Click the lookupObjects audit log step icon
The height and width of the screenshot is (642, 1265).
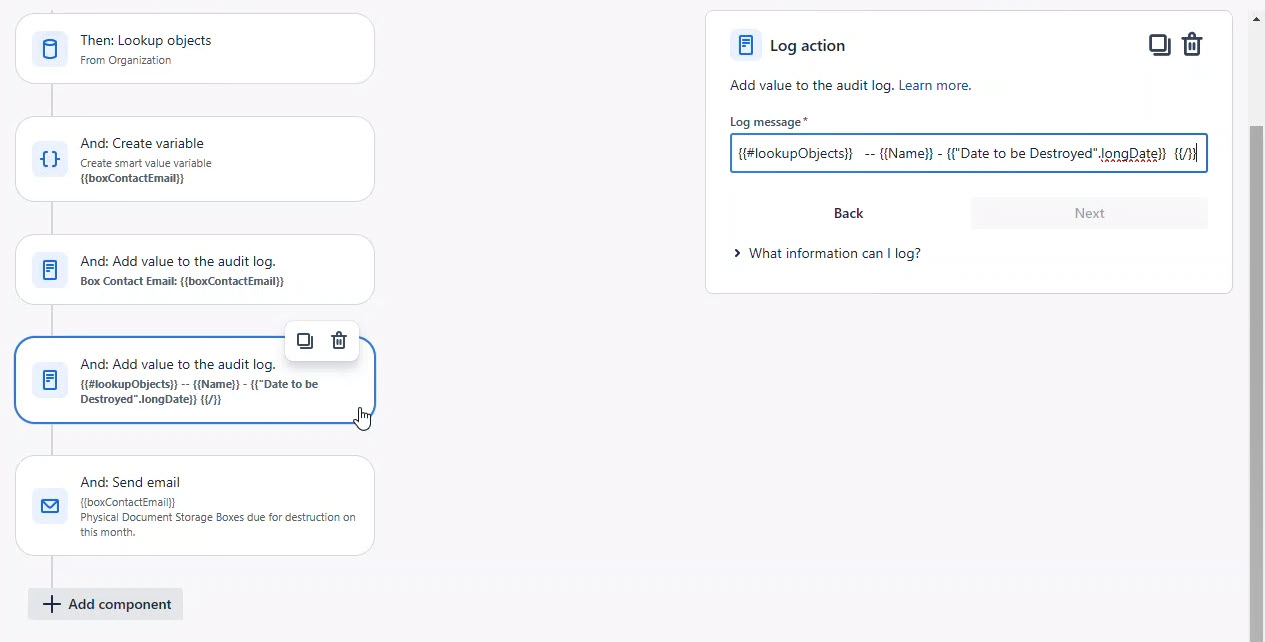tap(50, 380)
